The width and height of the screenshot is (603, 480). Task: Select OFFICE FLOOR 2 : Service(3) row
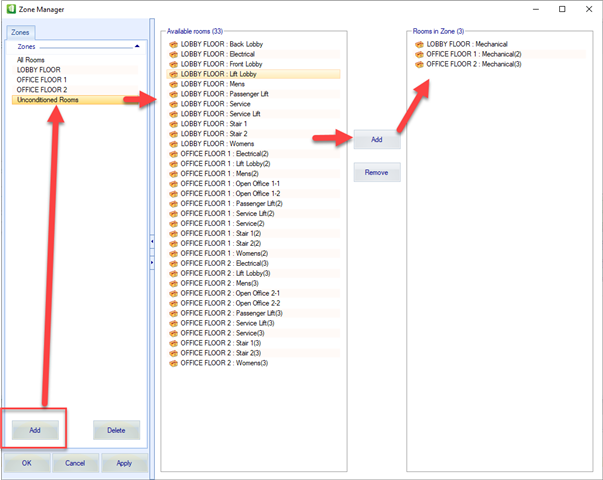click(253, 333)
